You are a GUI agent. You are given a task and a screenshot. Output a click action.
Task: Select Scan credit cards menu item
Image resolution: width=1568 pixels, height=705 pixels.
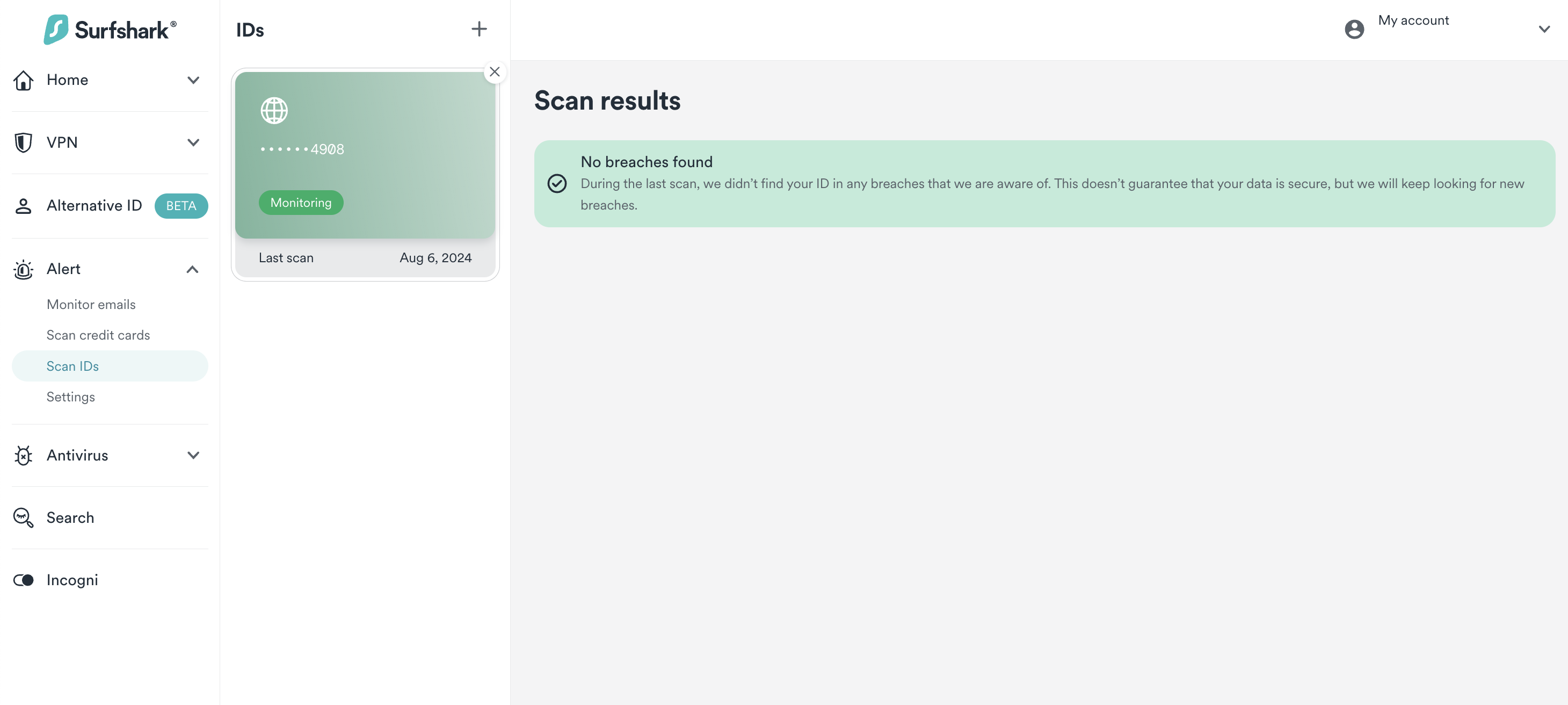(98, 335)
